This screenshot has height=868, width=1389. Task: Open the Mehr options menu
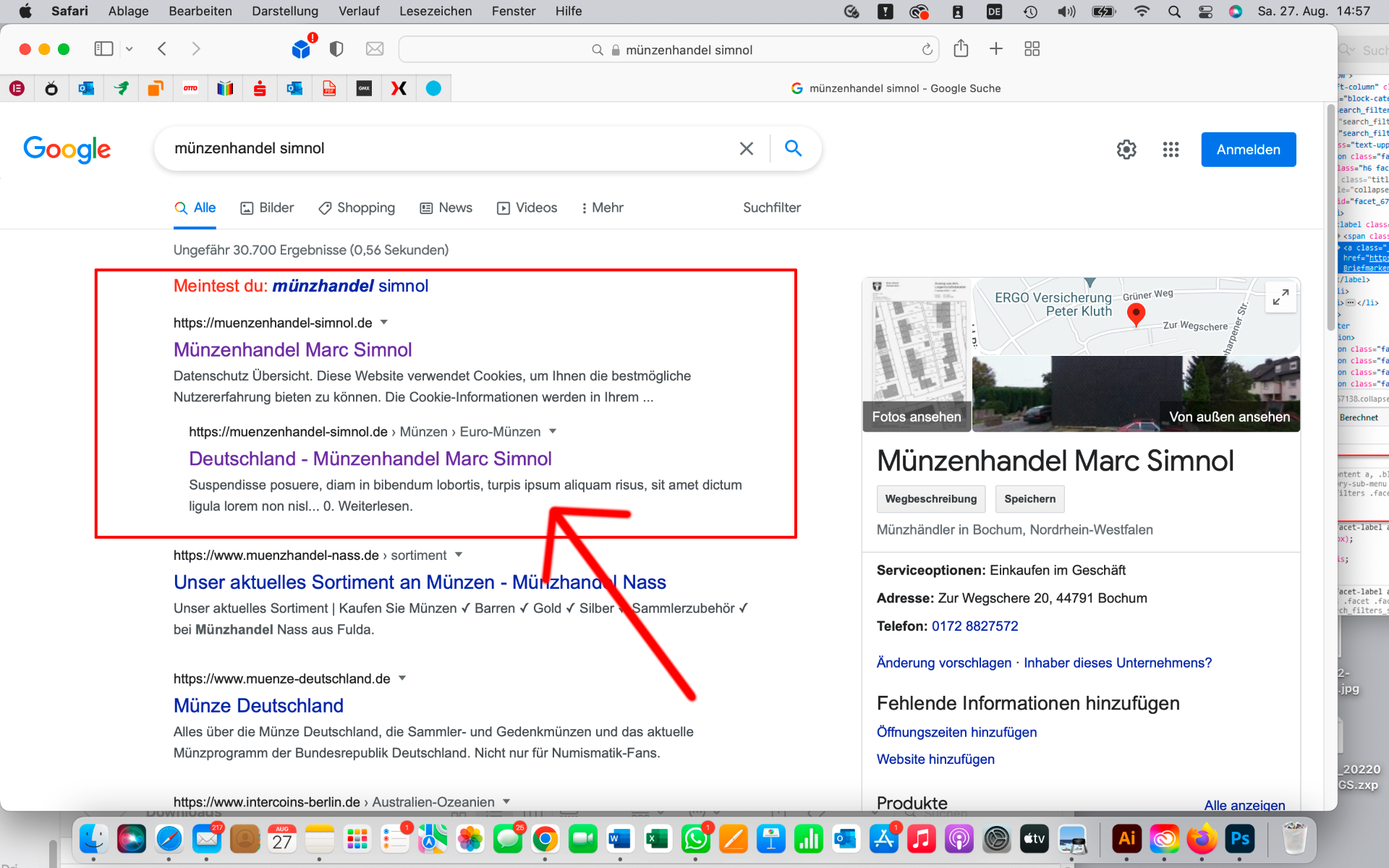click(602, 208)
